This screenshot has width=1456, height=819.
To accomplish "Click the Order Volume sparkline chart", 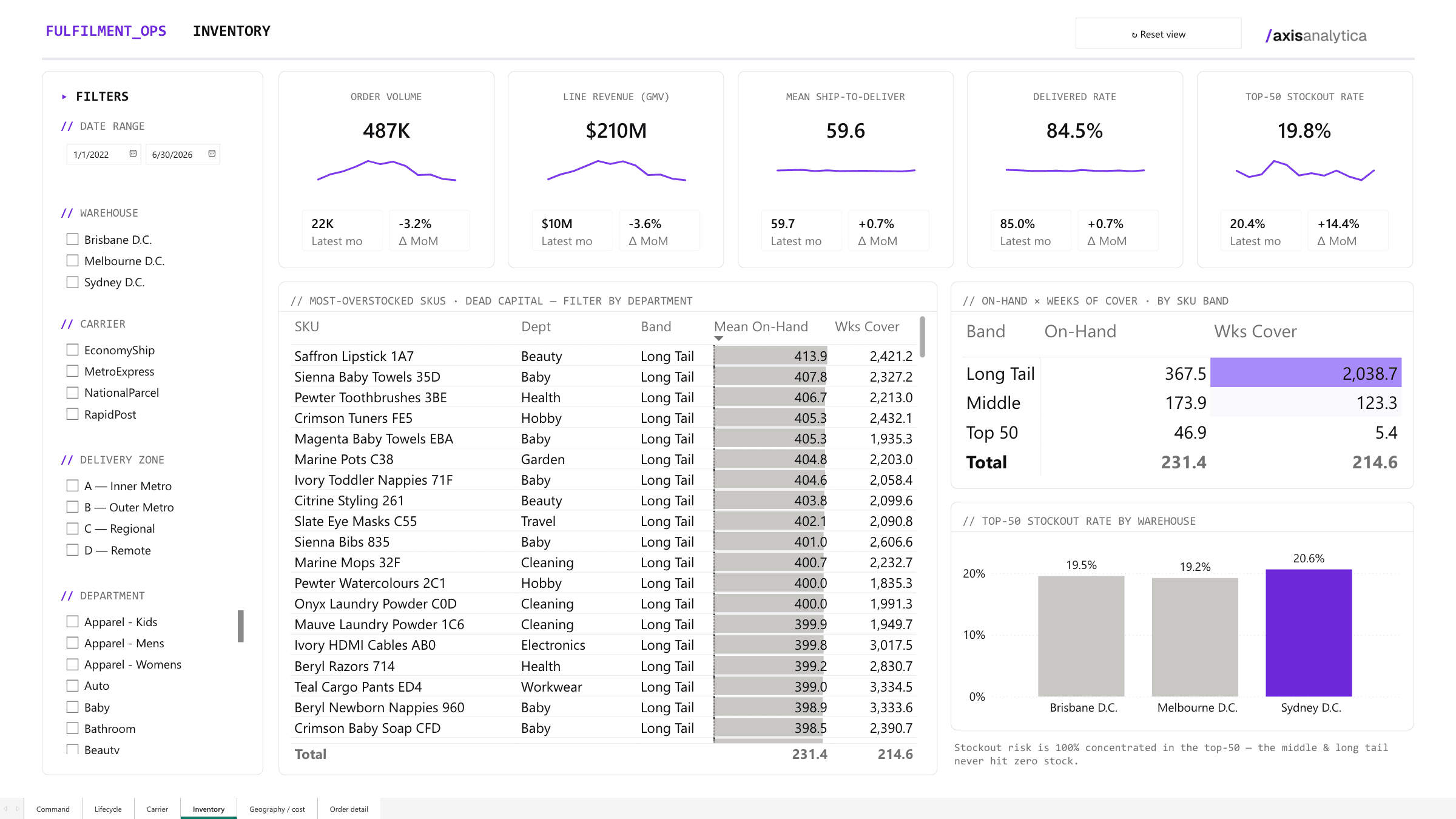I will pos(386,170).
